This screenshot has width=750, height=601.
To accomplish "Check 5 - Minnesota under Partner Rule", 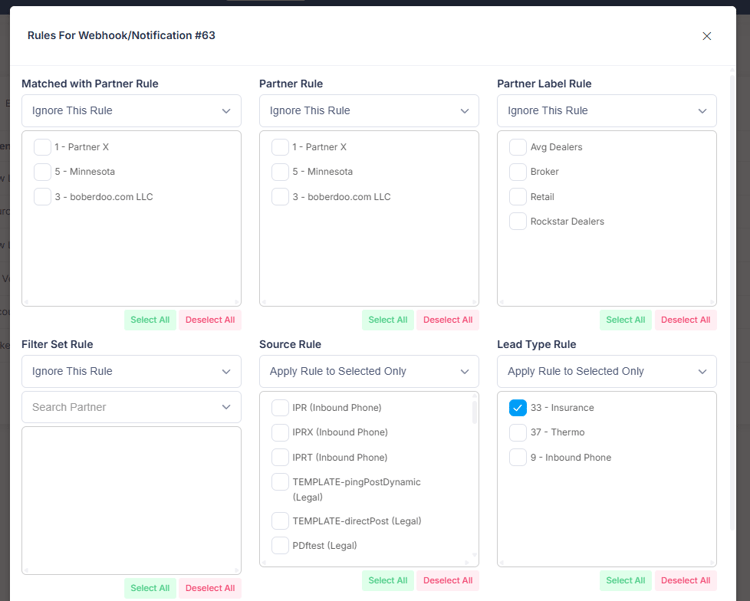I will click(280, 172).
